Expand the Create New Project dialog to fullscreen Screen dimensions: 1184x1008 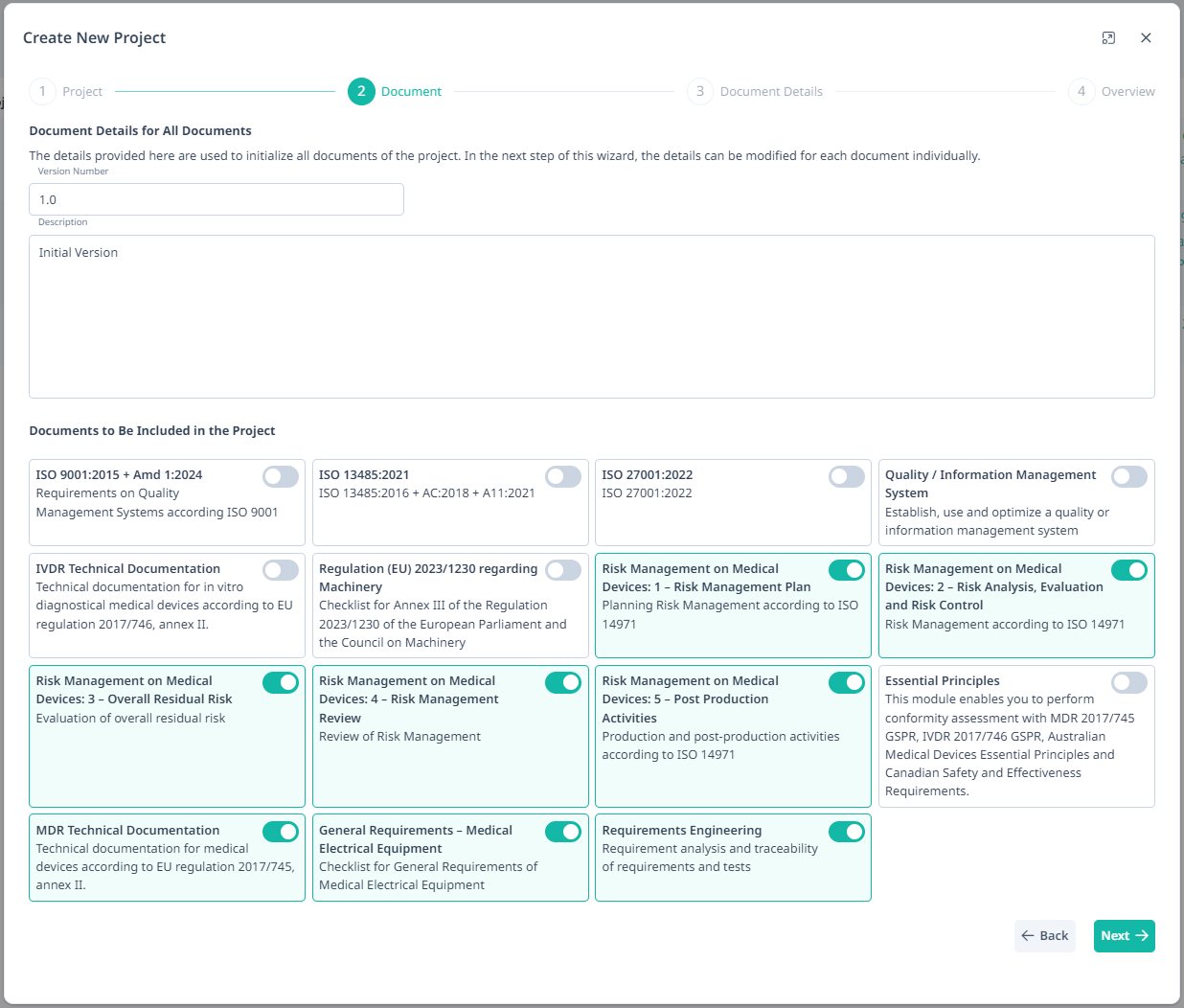(1108, 37)
